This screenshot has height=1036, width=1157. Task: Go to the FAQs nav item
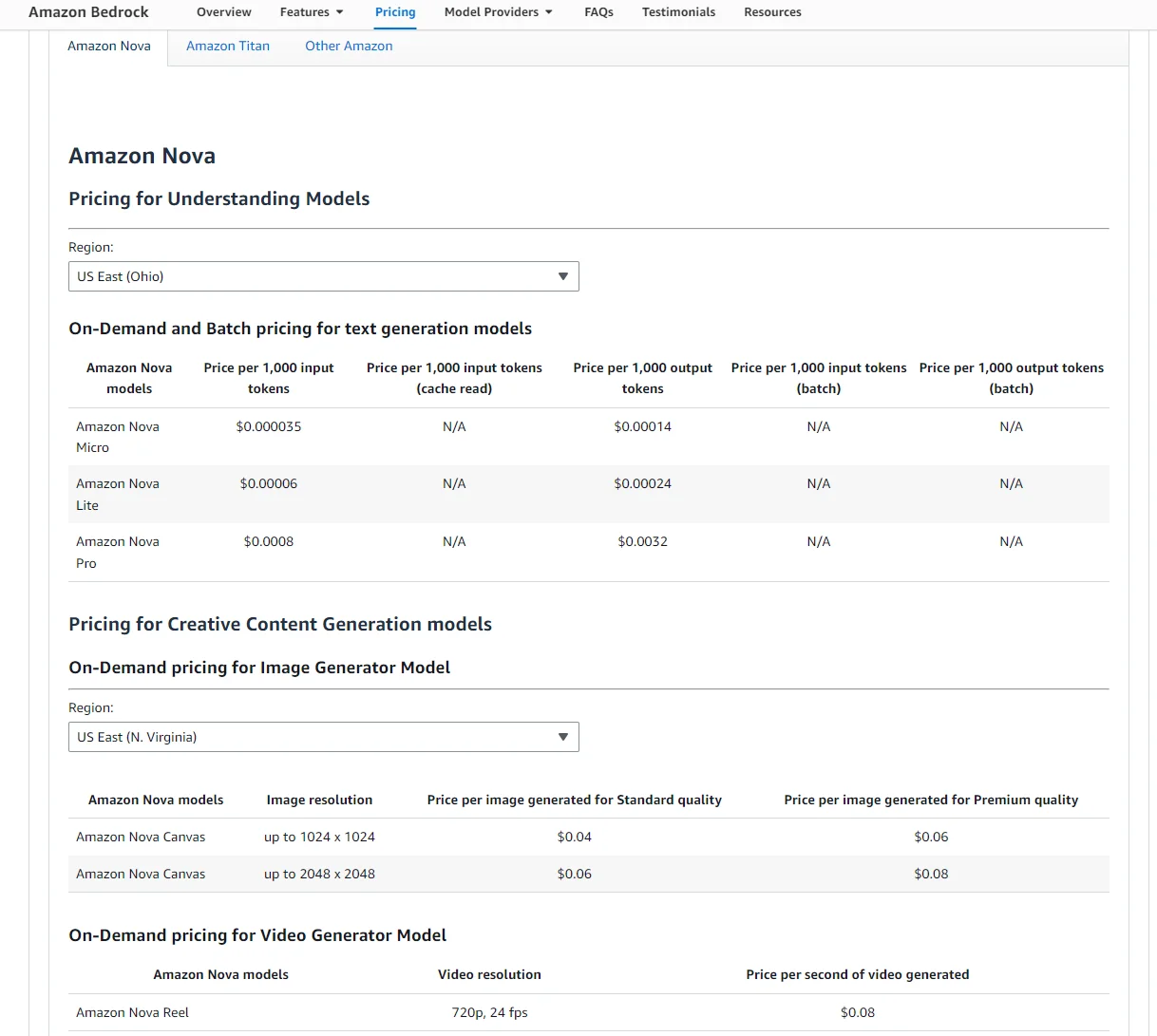pos(598,12)
